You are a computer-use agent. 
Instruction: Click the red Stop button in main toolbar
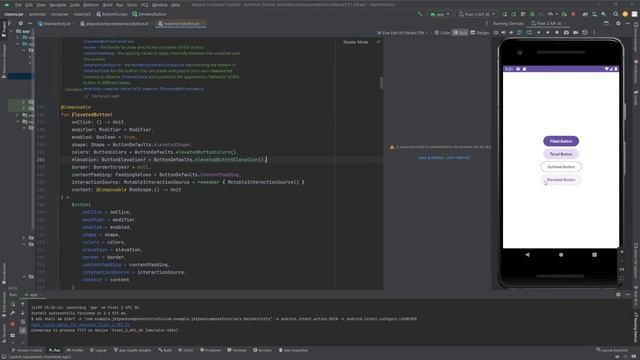tap(573, 14)
